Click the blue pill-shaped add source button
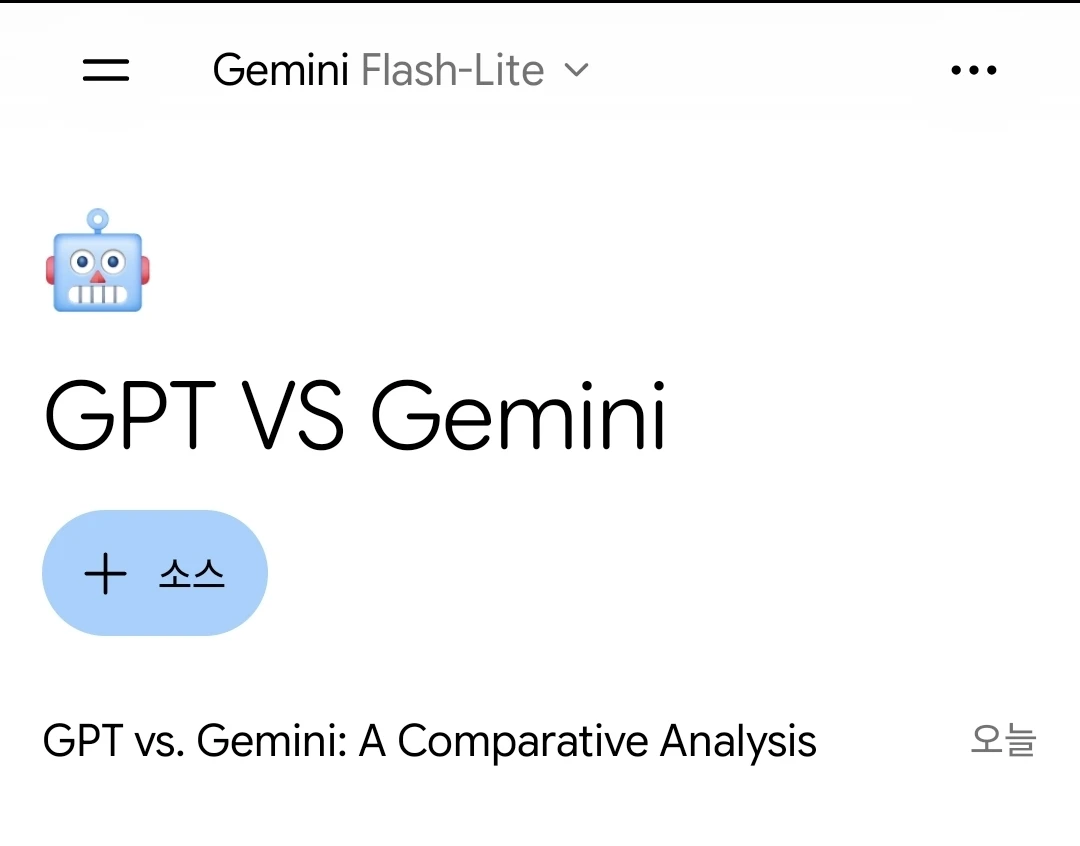 tap(155, 573)
